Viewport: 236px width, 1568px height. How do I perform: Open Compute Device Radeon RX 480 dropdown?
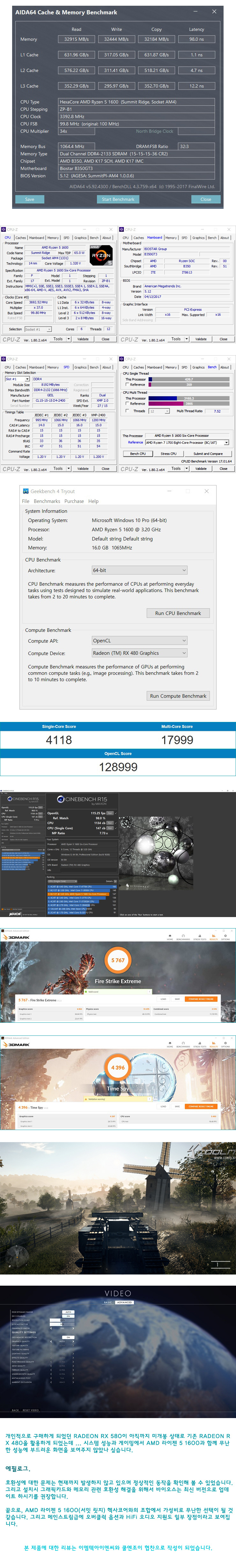coord(139,653)
